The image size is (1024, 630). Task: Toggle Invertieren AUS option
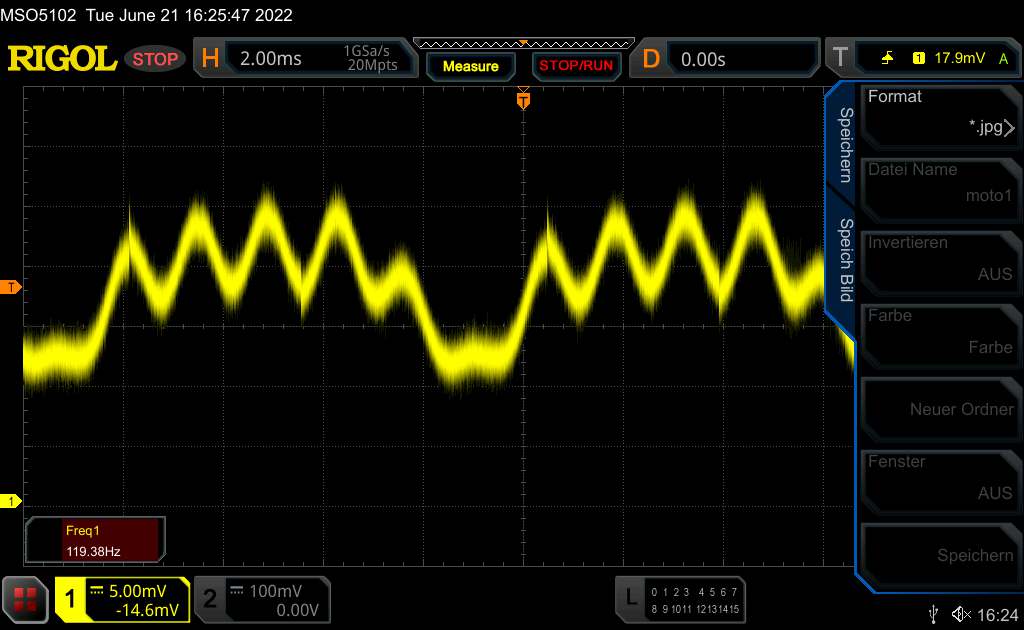click(940, 262)
